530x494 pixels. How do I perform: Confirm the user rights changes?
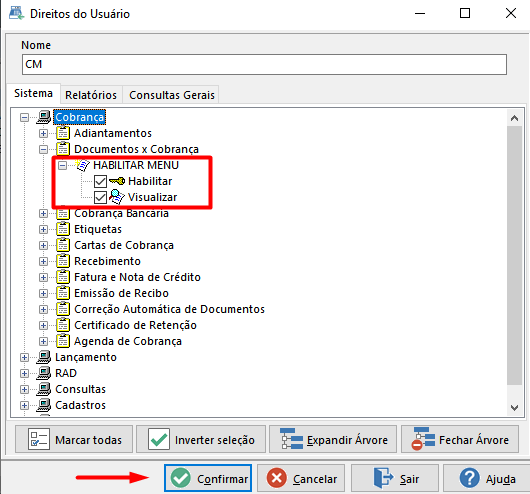(x=208, y=478)
